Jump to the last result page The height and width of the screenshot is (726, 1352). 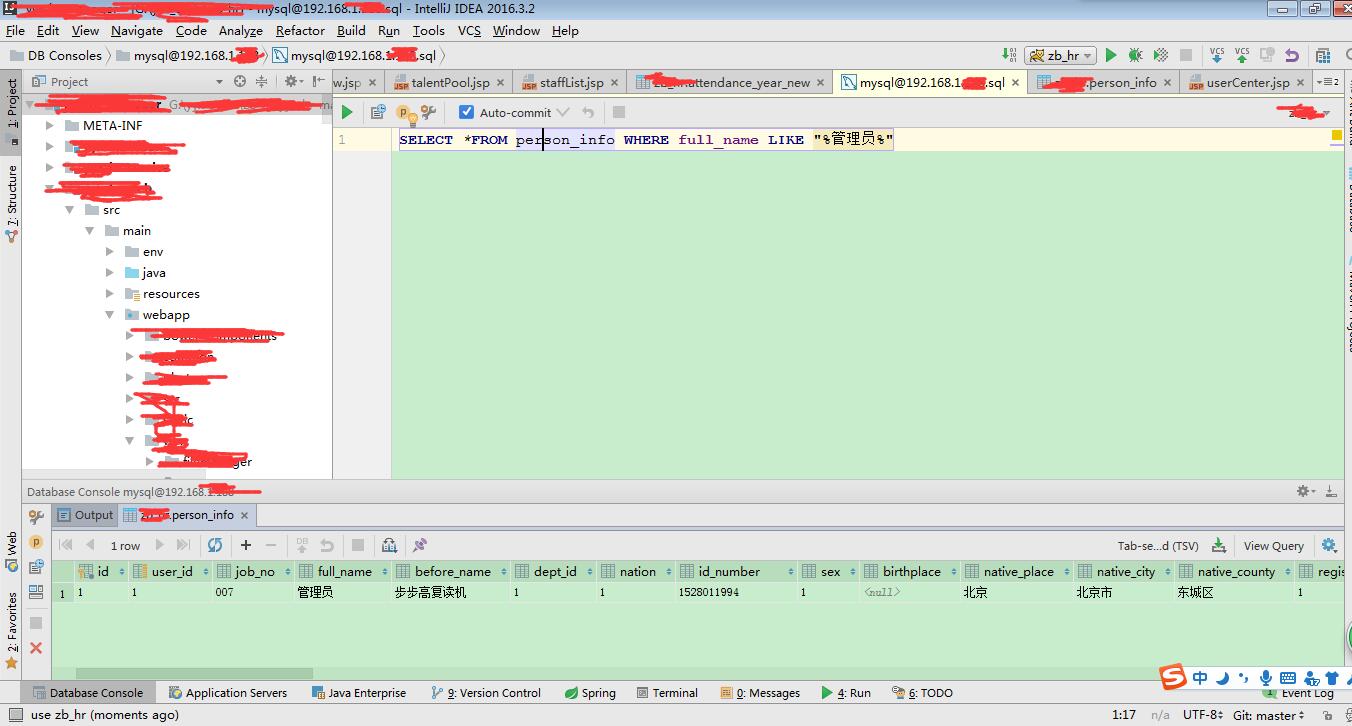(x=183, y=545)
